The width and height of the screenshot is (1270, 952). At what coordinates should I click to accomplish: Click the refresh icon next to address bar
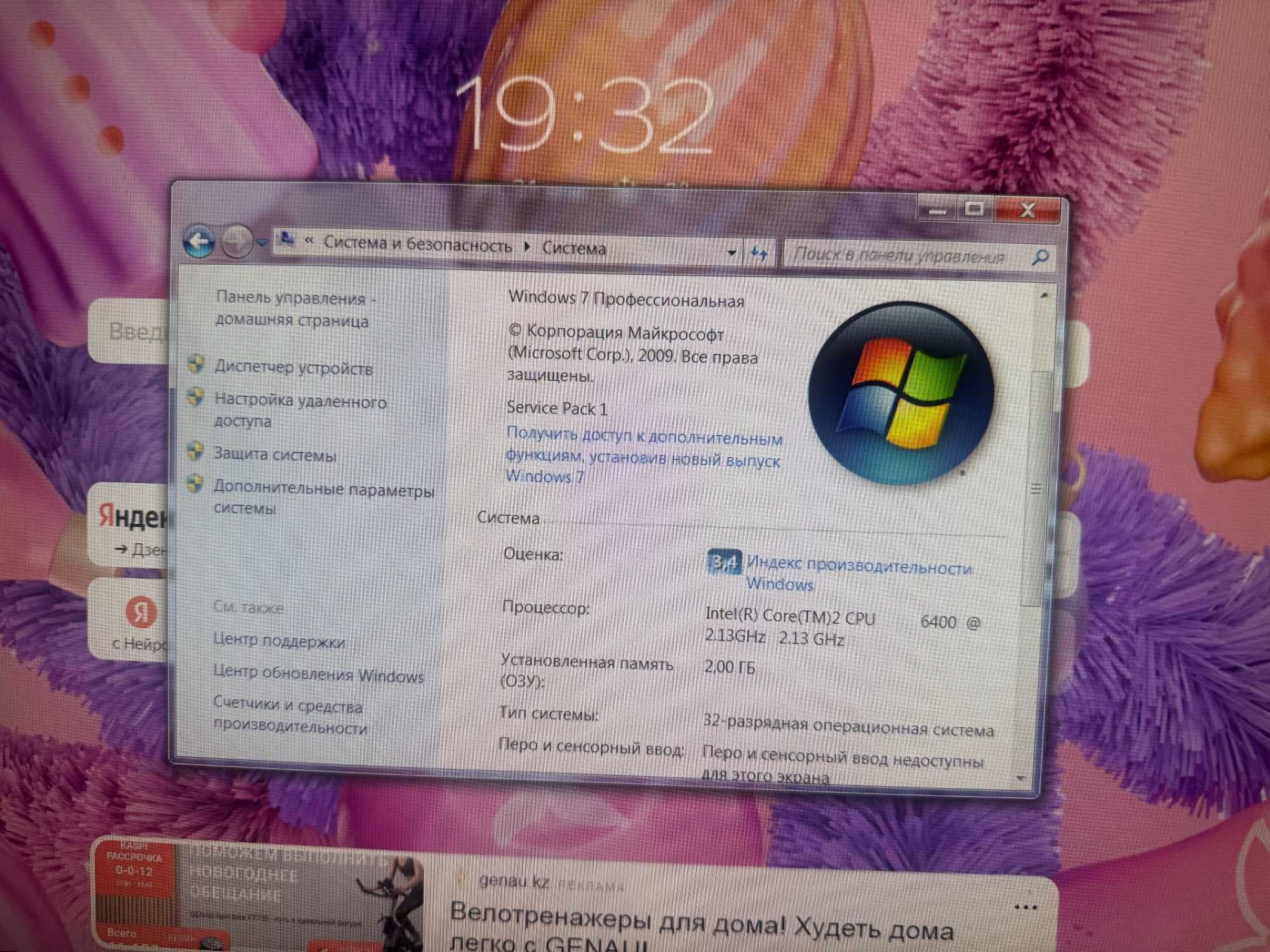pyautogui.click(x=759, y=255)
